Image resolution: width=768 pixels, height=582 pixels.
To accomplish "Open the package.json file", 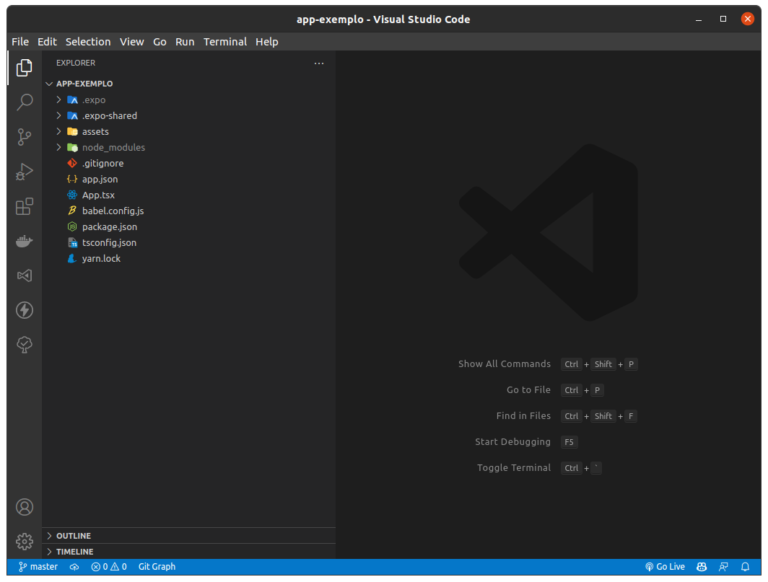I will pos(109,227).
